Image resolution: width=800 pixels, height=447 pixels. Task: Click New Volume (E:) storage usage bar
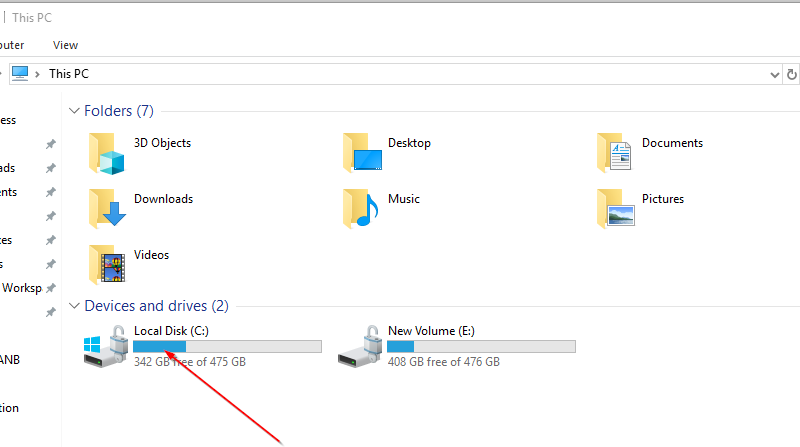tap(481, 346)
